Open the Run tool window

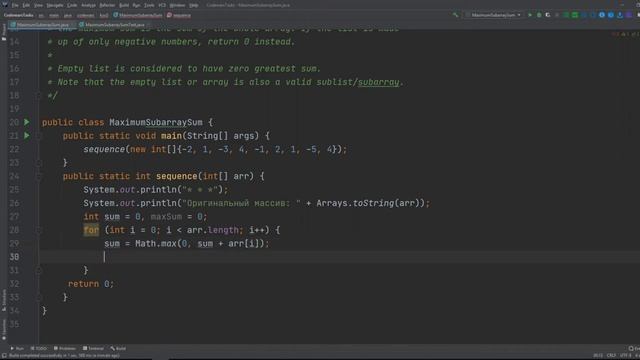pyautogui.click(x=17, y=348)
